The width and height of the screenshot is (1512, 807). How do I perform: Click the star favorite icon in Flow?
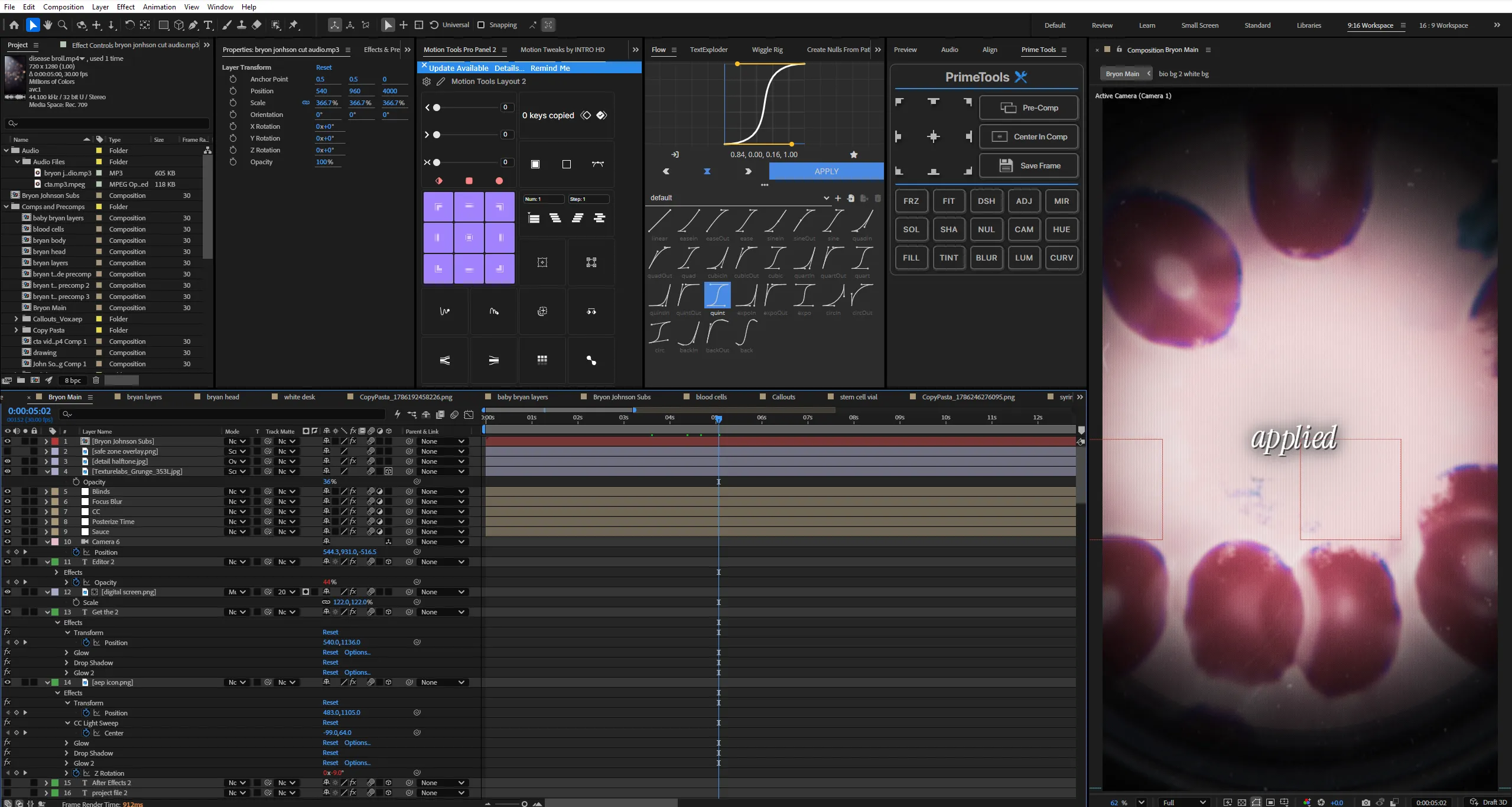tap(854, 155)
